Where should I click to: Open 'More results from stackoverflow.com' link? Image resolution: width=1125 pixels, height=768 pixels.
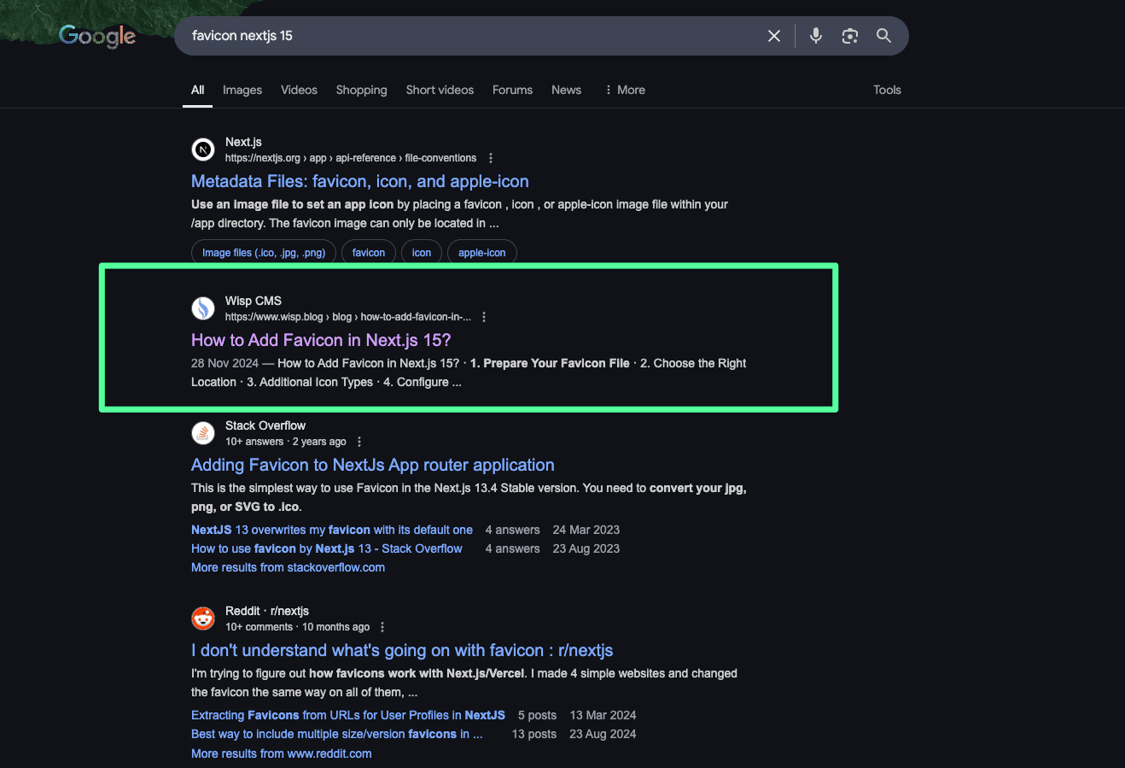pyautogui.click(x=288, y=567)
